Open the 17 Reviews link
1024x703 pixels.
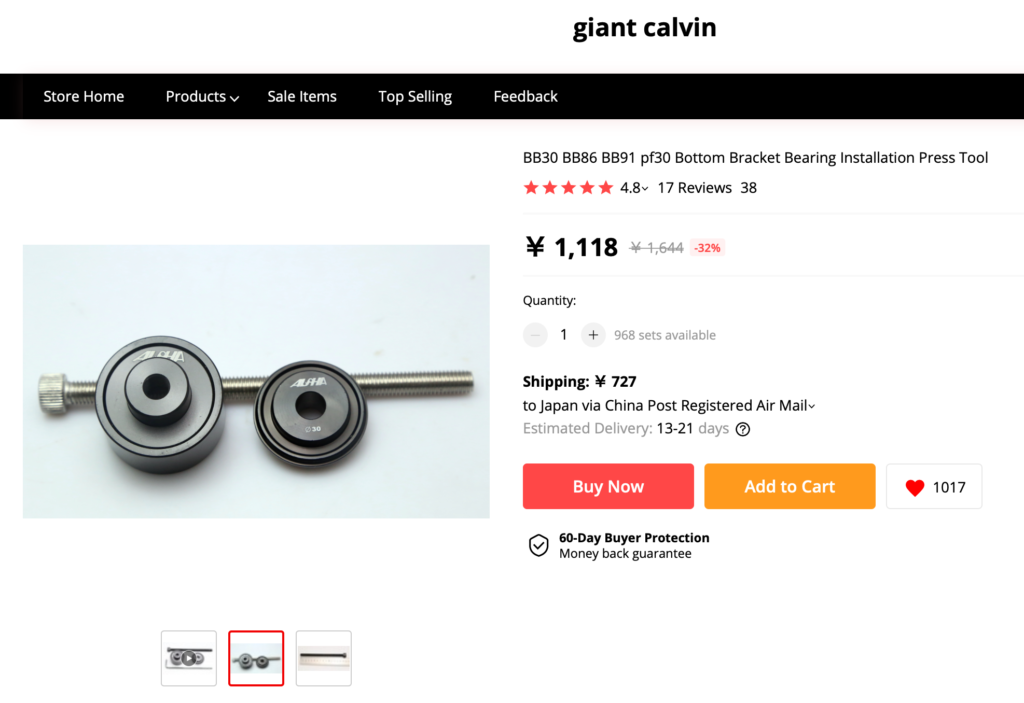coord(694,188)
